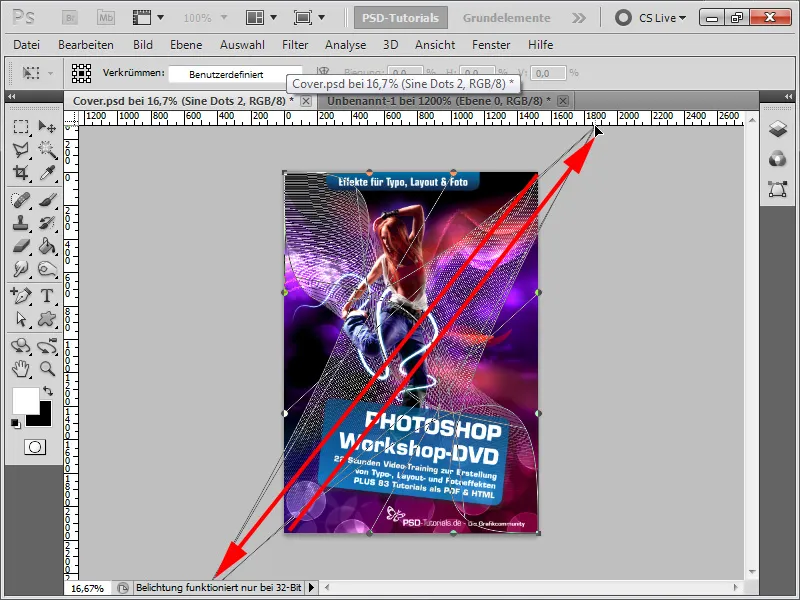Select the Grundelemente workspace

coord(506,18)
